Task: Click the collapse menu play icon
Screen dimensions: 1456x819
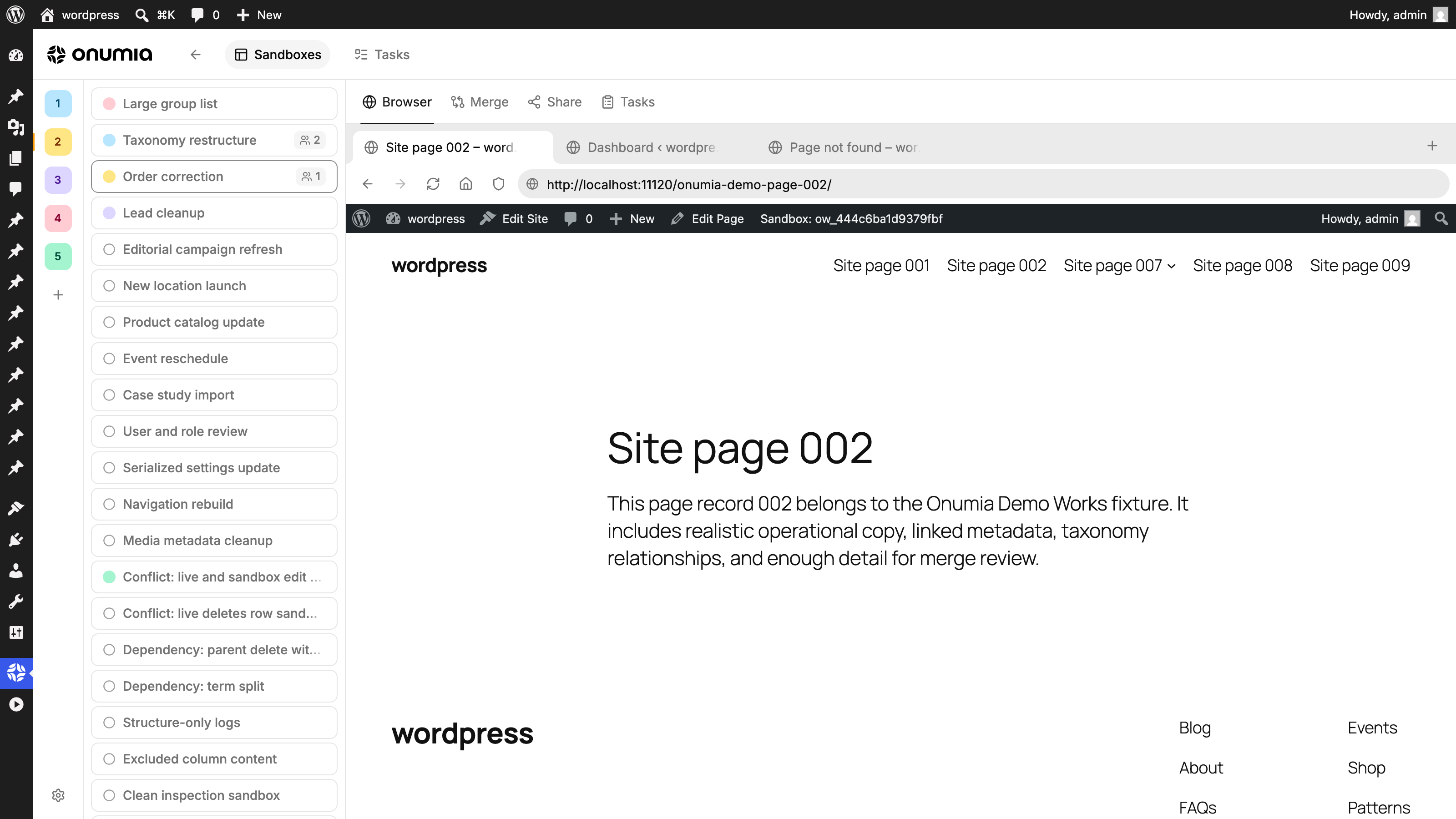Action: pyautogui.click(x=16, y=704)
